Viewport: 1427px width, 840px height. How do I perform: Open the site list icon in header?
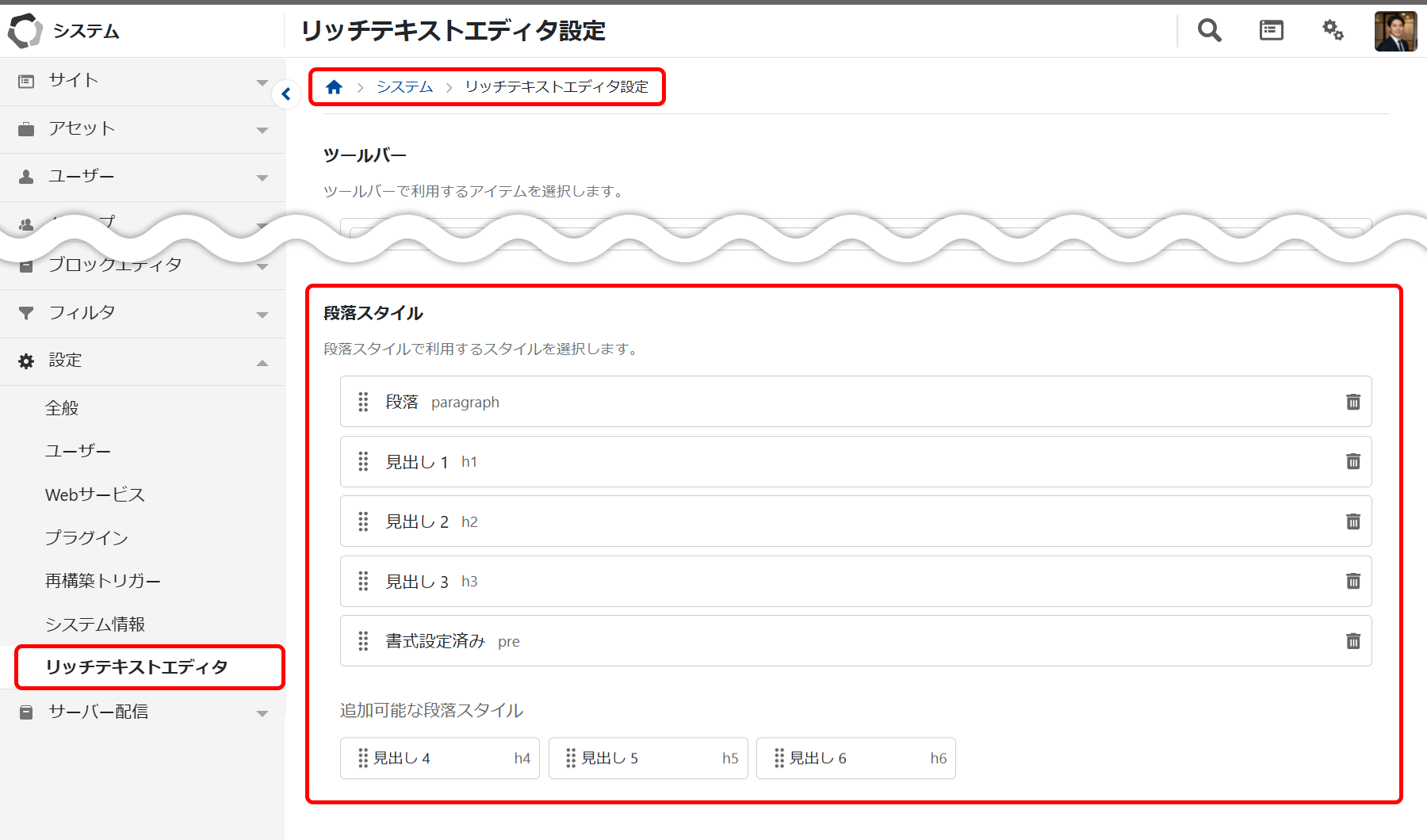(1271, 31)
